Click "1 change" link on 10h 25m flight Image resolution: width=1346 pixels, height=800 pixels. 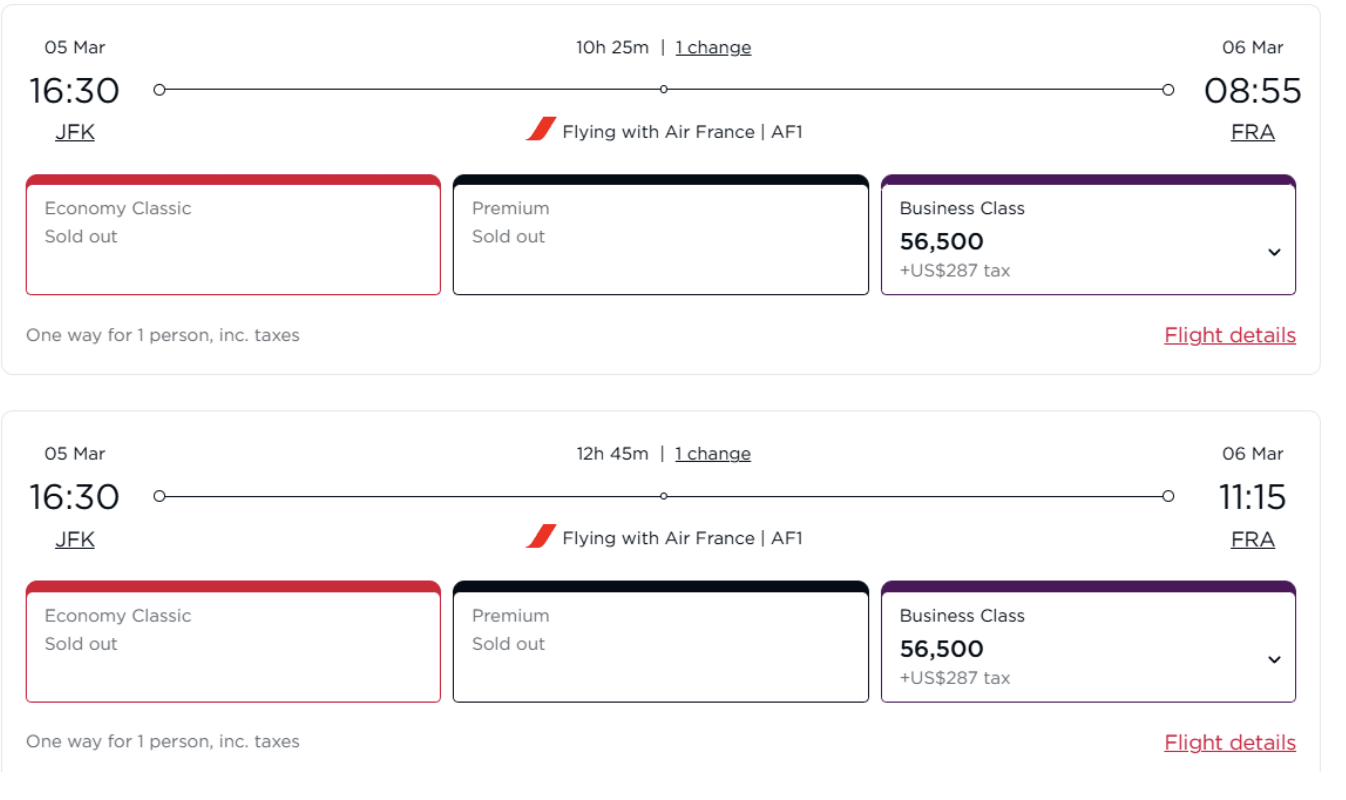coord(713,47)
